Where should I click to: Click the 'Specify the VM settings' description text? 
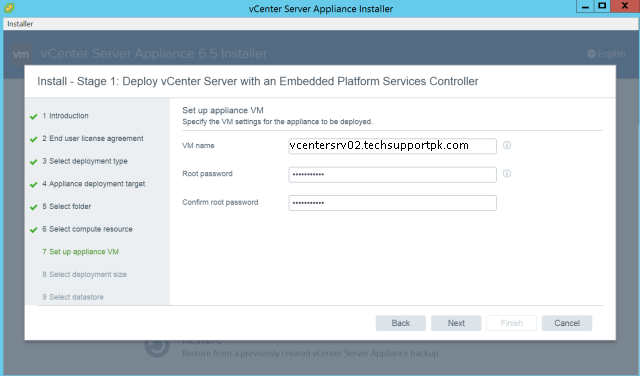point(277,122)
